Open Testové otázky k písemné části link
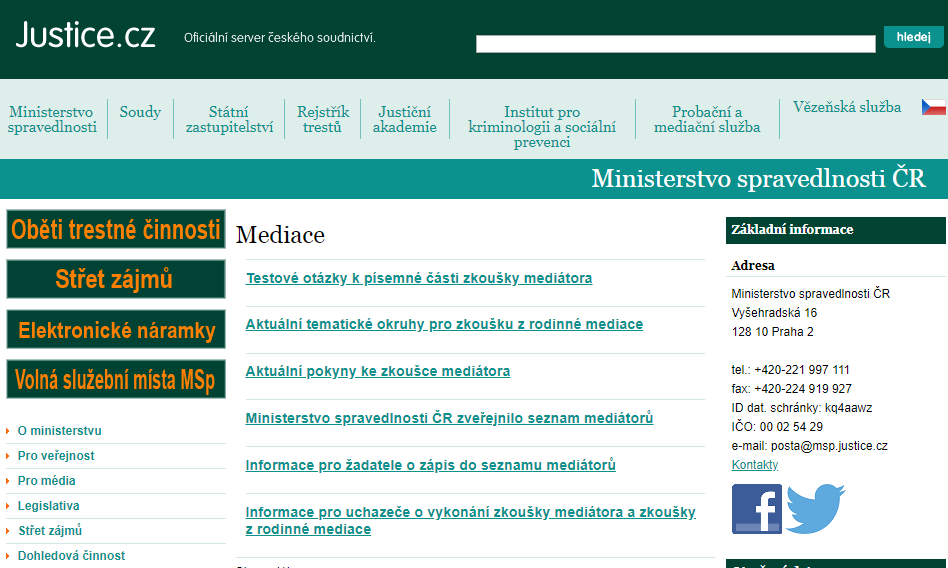 [x=419, y=278]
